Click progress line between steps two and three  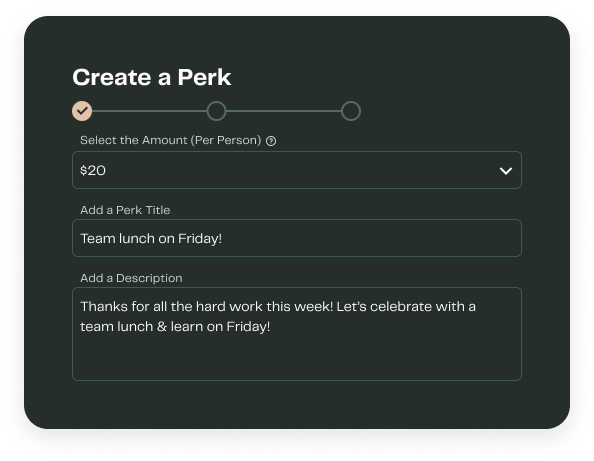coord(283,111)
